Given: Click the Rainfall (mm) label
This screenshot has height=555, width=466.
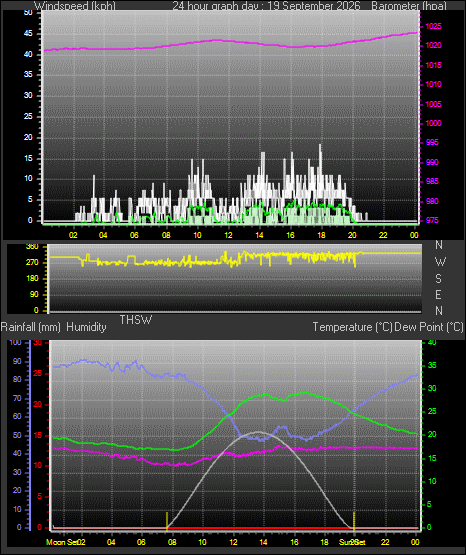Looking at the screenshot, I should point(30,327).
